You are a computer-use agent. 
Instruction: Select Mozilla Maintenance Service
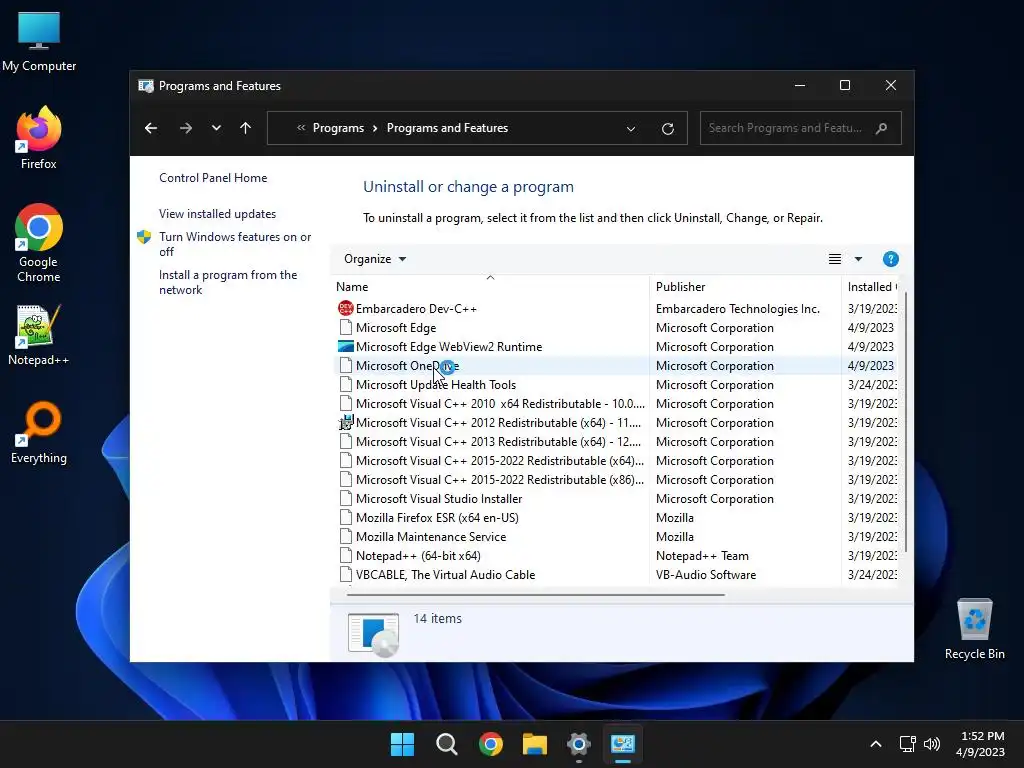click(431, 536)
